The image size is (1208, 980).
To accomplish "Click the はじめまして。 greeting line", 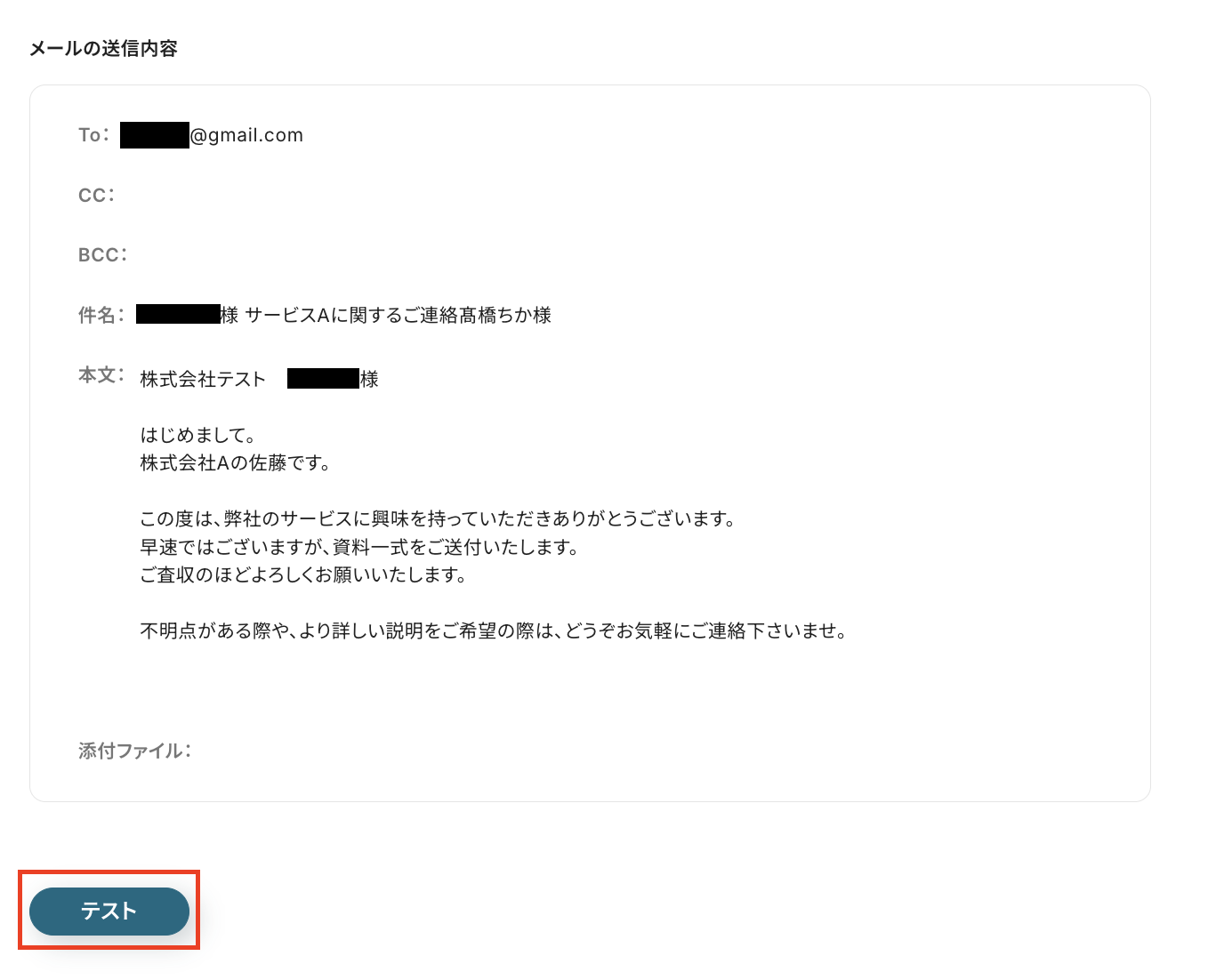I will pos(199,435).
